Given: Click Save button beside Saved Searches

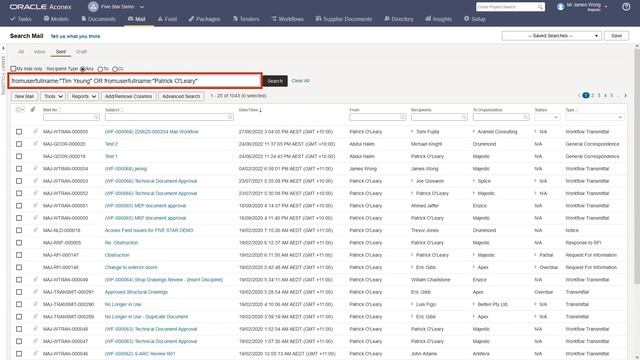Looking at the screenshot, I should pyautogui.click(x=616, y=36).
